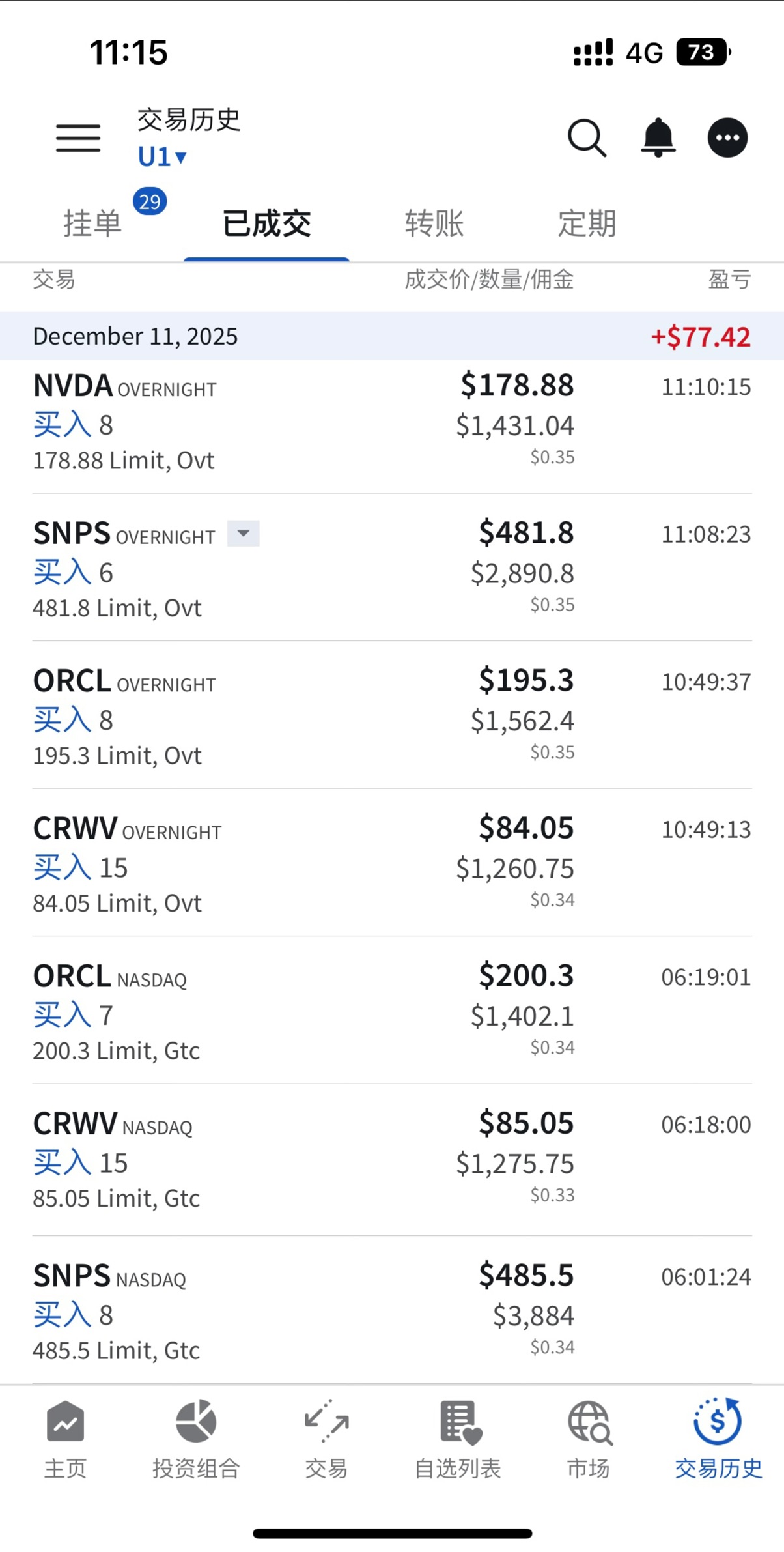Tap the search magnifier icon

coord(587,138)
